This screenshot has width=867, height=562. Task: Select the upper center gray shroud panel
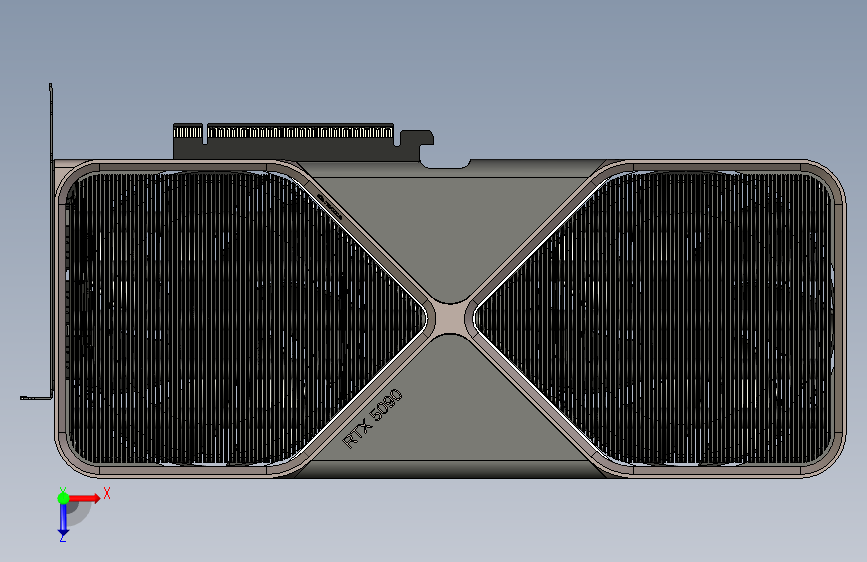coord(450,232)
